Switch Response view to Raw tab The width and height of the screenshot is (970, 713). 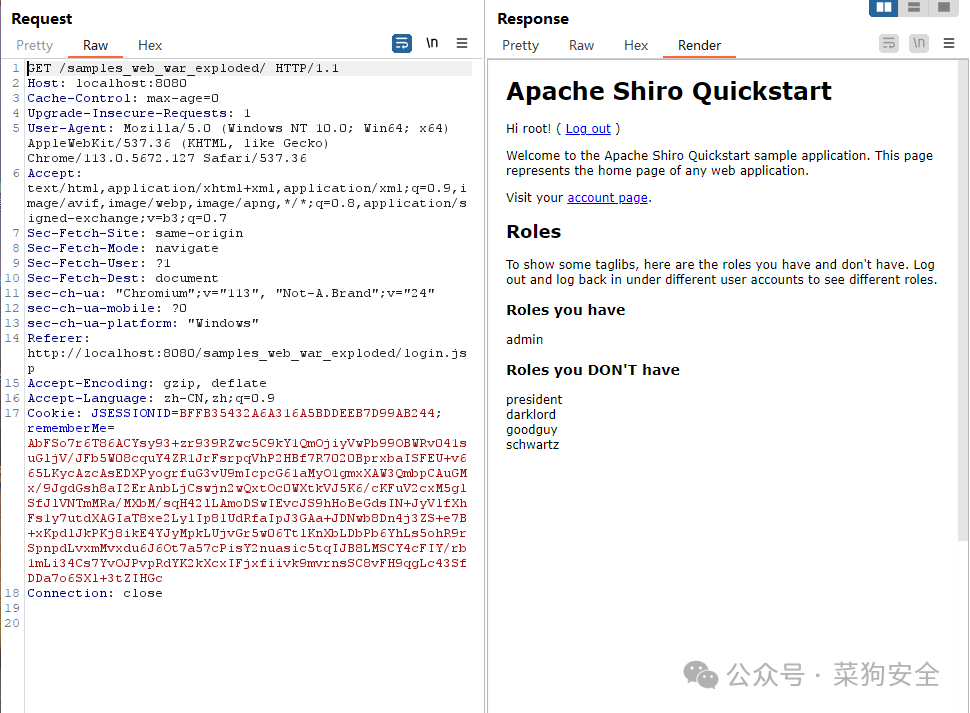click(x=582, y=46)
